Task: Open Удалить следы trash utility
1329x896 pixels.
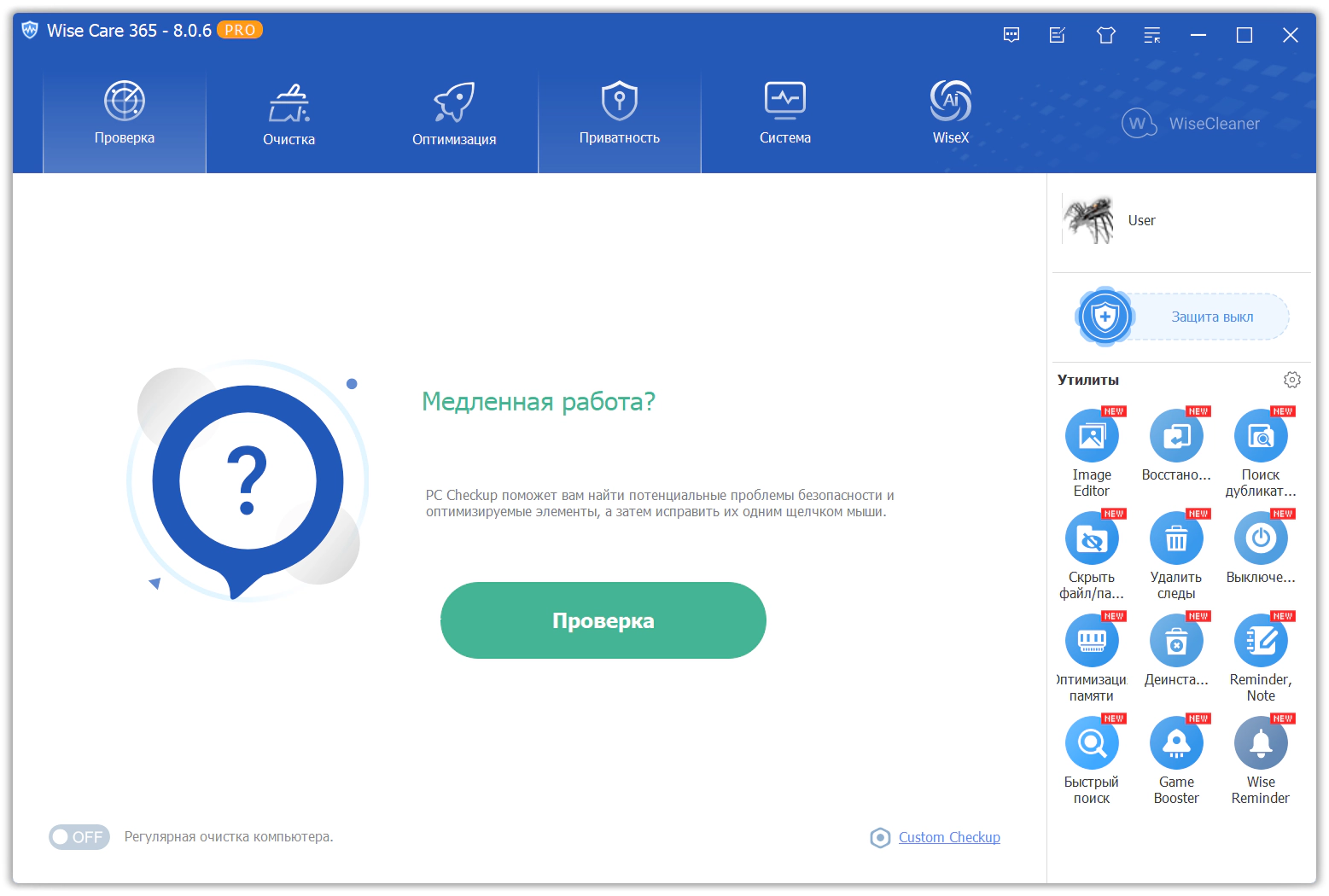Action: pyautogui.click(x=1176, y=538)
